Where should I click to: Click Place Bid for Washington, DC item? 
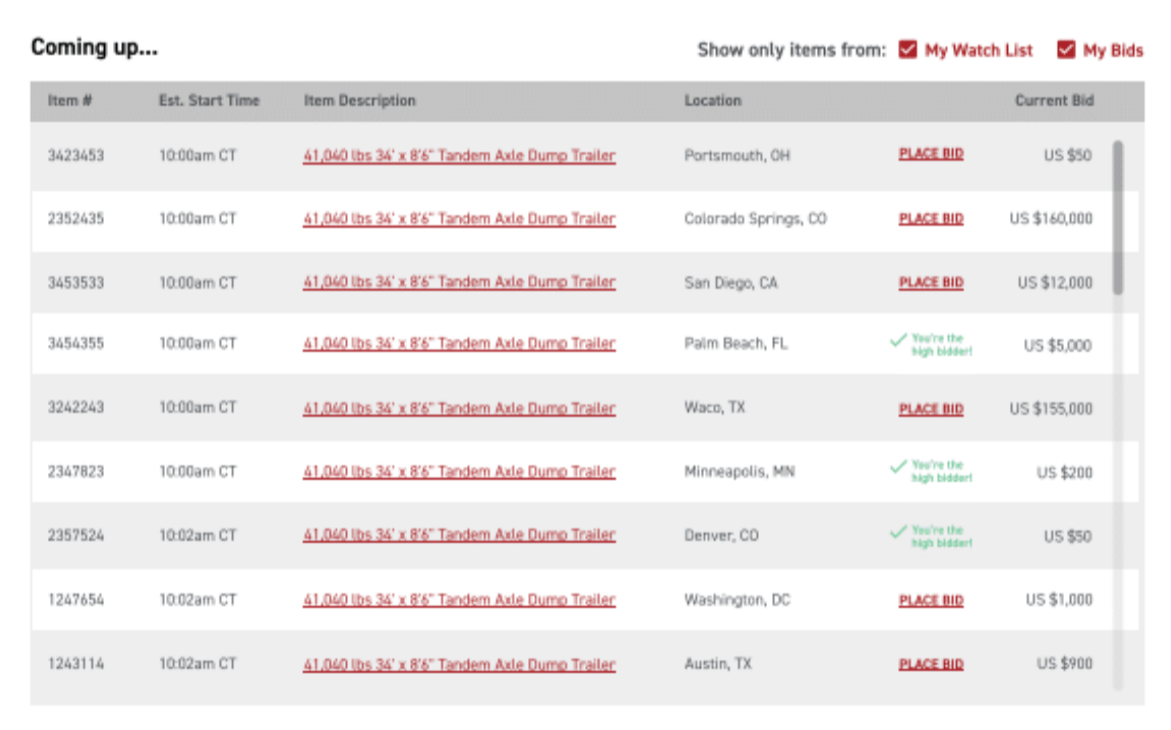[931, 601]
